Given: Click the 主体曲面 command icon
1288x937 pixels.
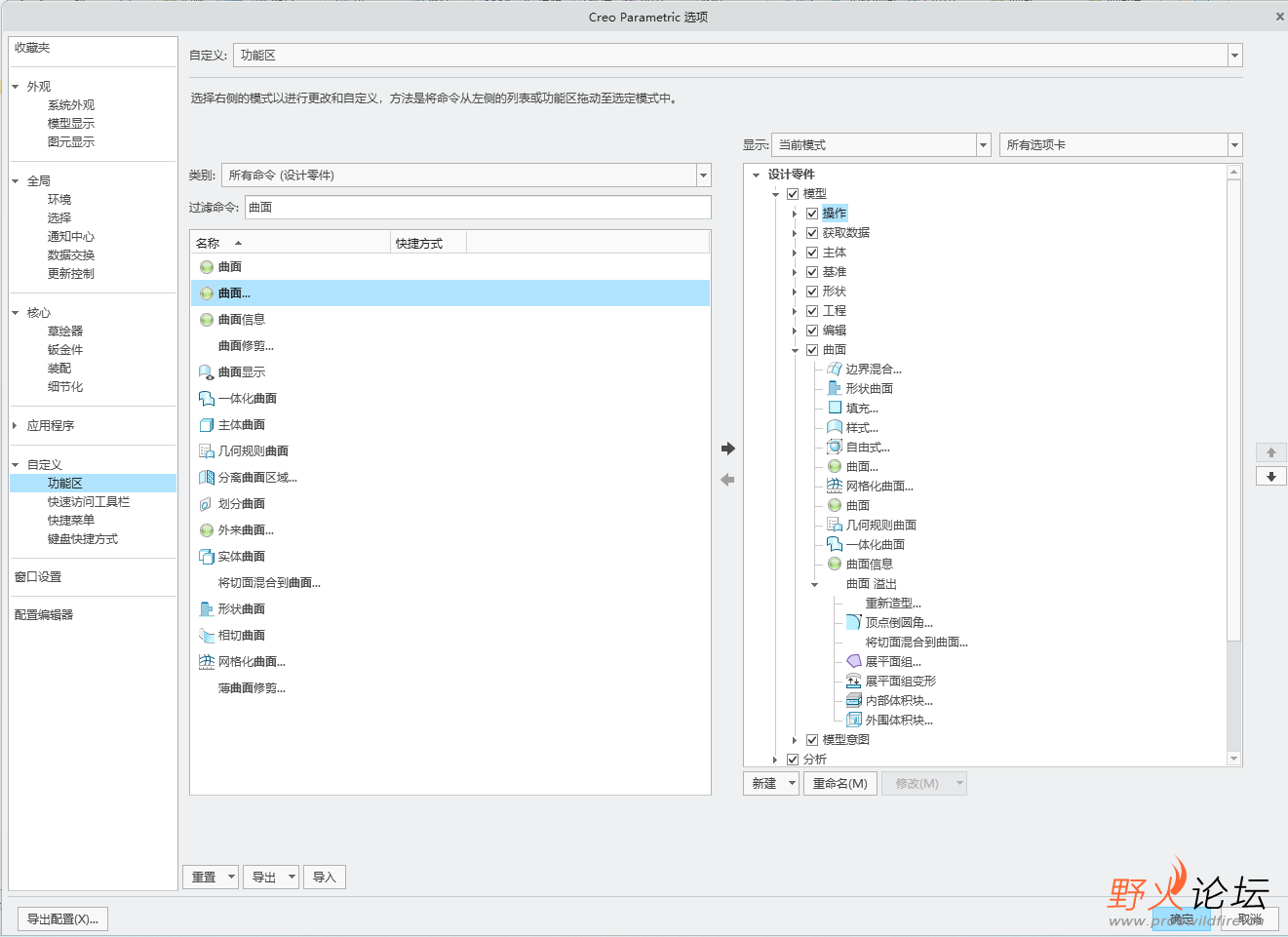Looking at the screenshot, I should tap(207, 425).
